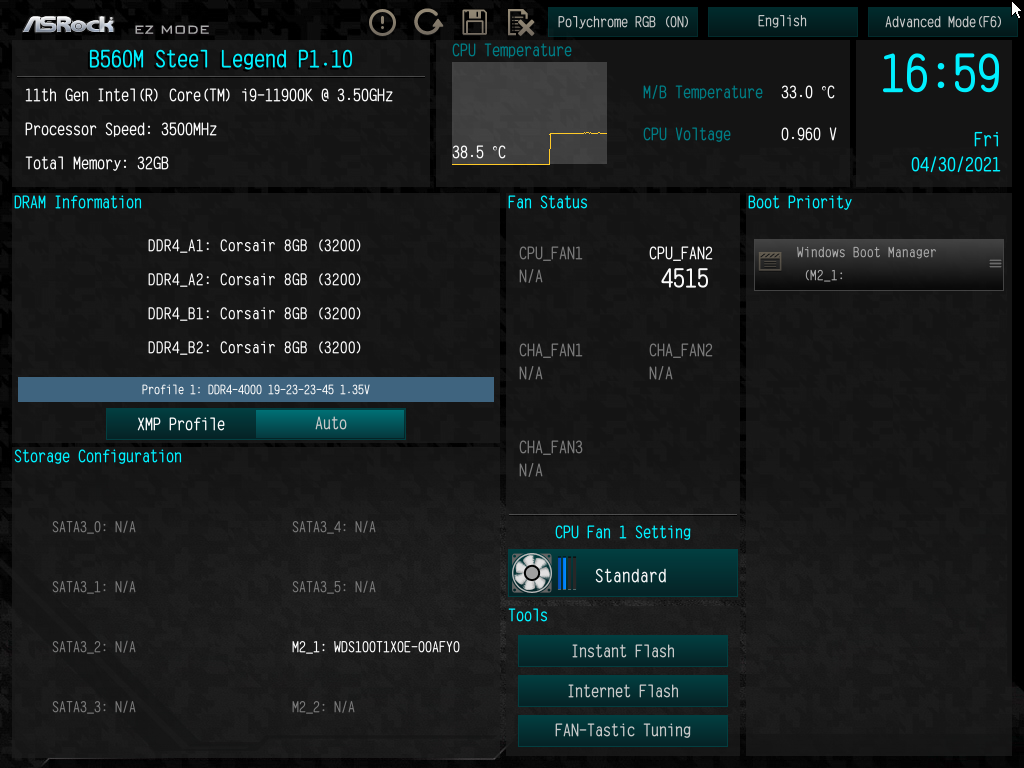
Task: Select Windows Boot Manager boot entry
Action: (x=878, y=264)
